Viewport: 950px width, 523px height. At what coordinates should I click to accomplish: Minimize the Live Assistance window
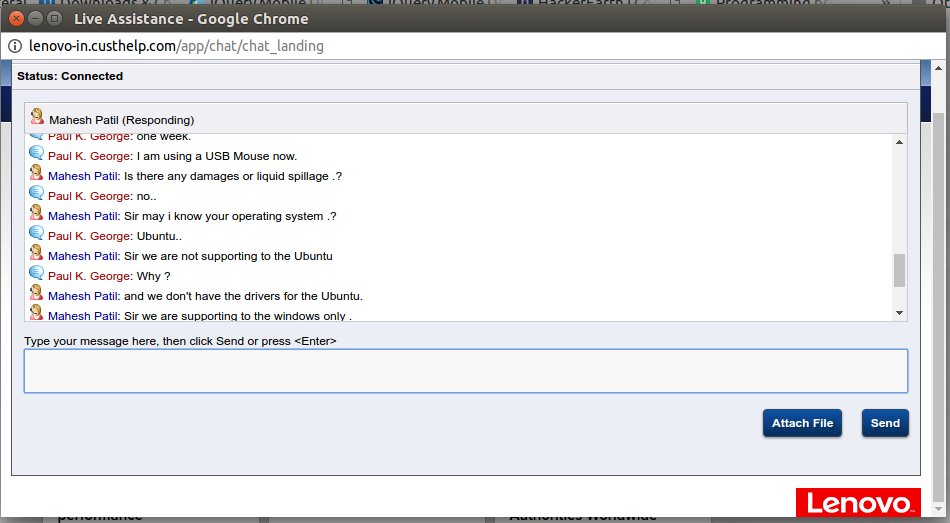35,19
